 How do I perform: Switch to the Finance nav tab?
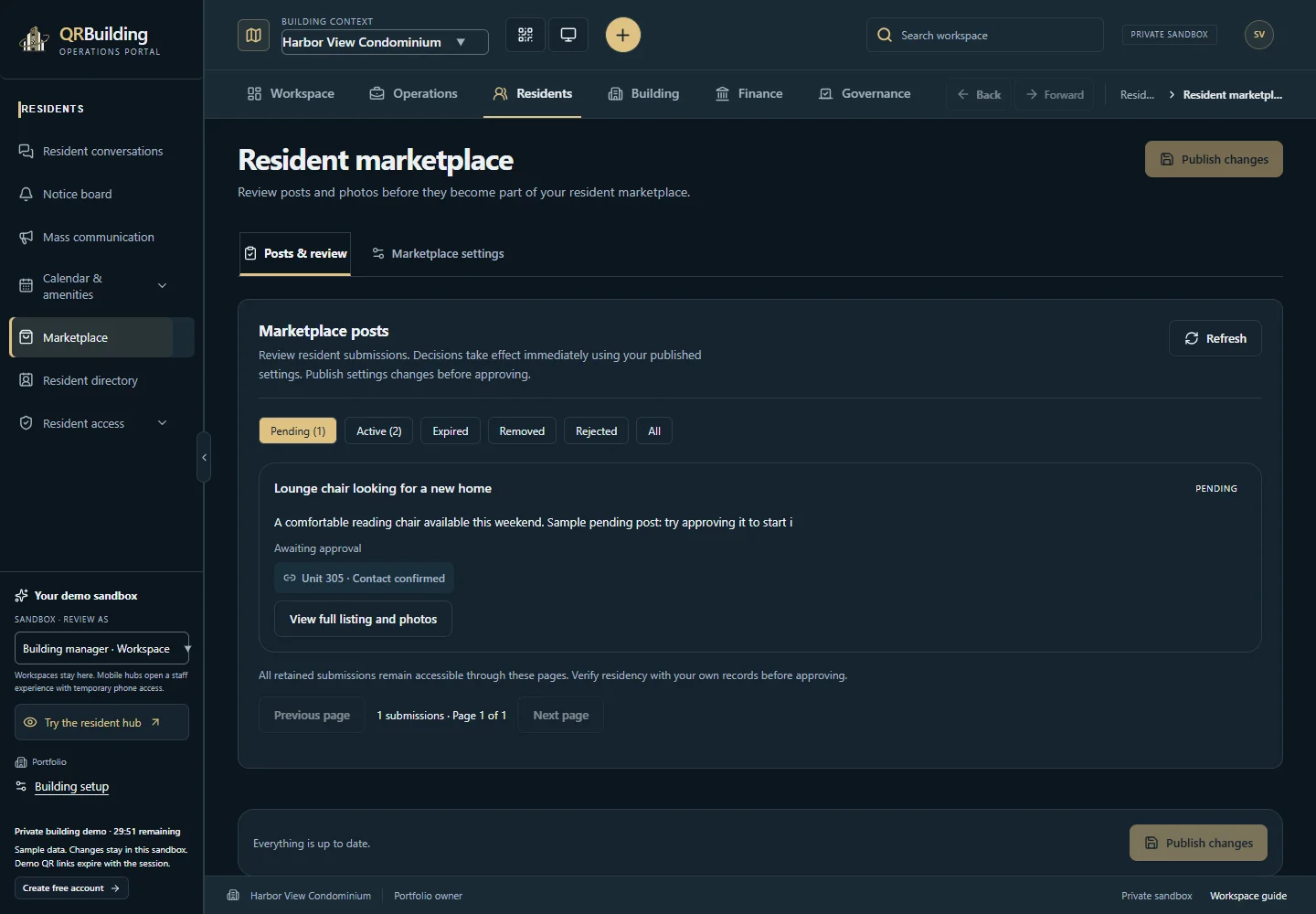pyautogui.click(x=748, y=93)
